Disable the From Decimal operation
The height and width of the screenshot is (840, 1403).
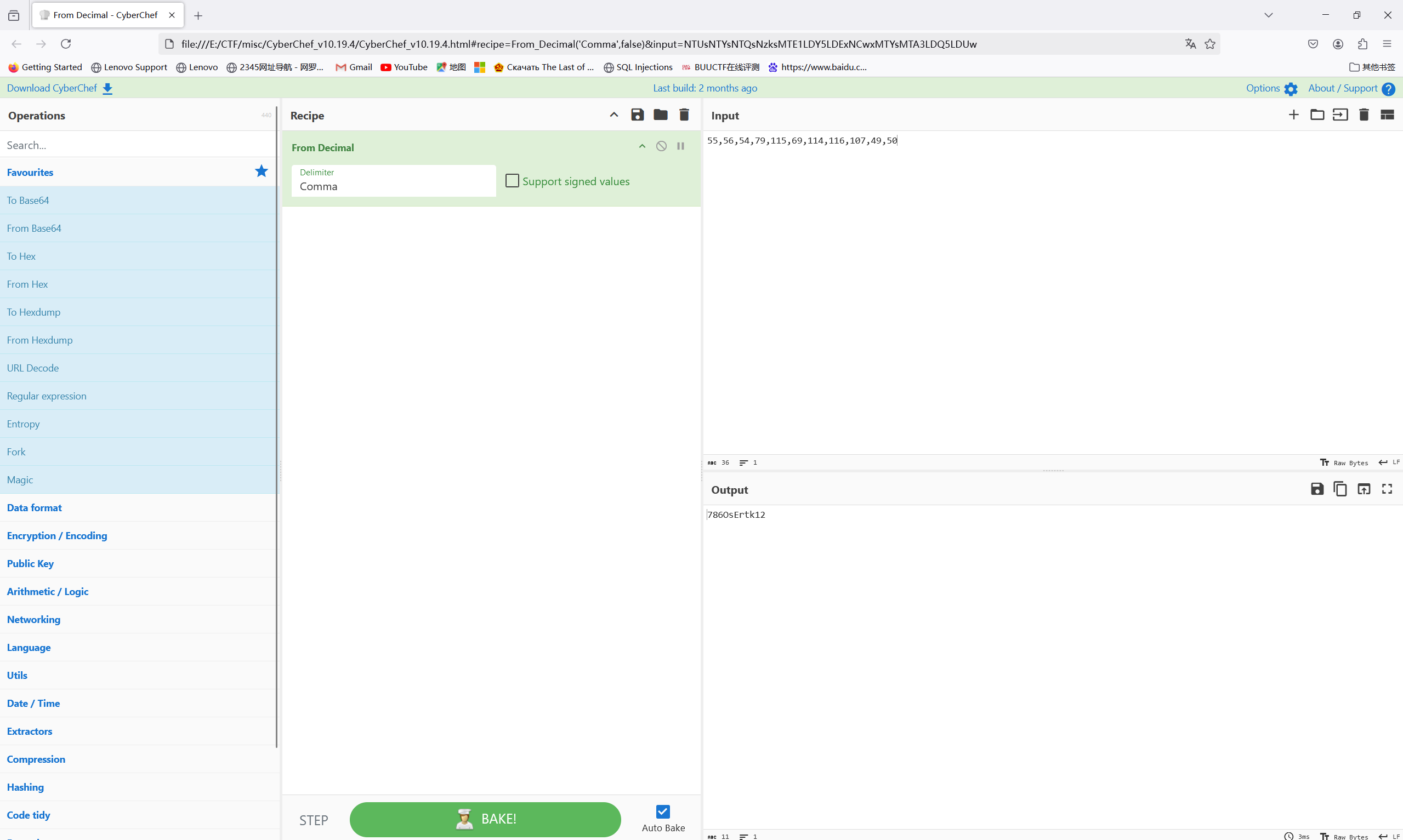pyautogui.click(x=661, y=146)
